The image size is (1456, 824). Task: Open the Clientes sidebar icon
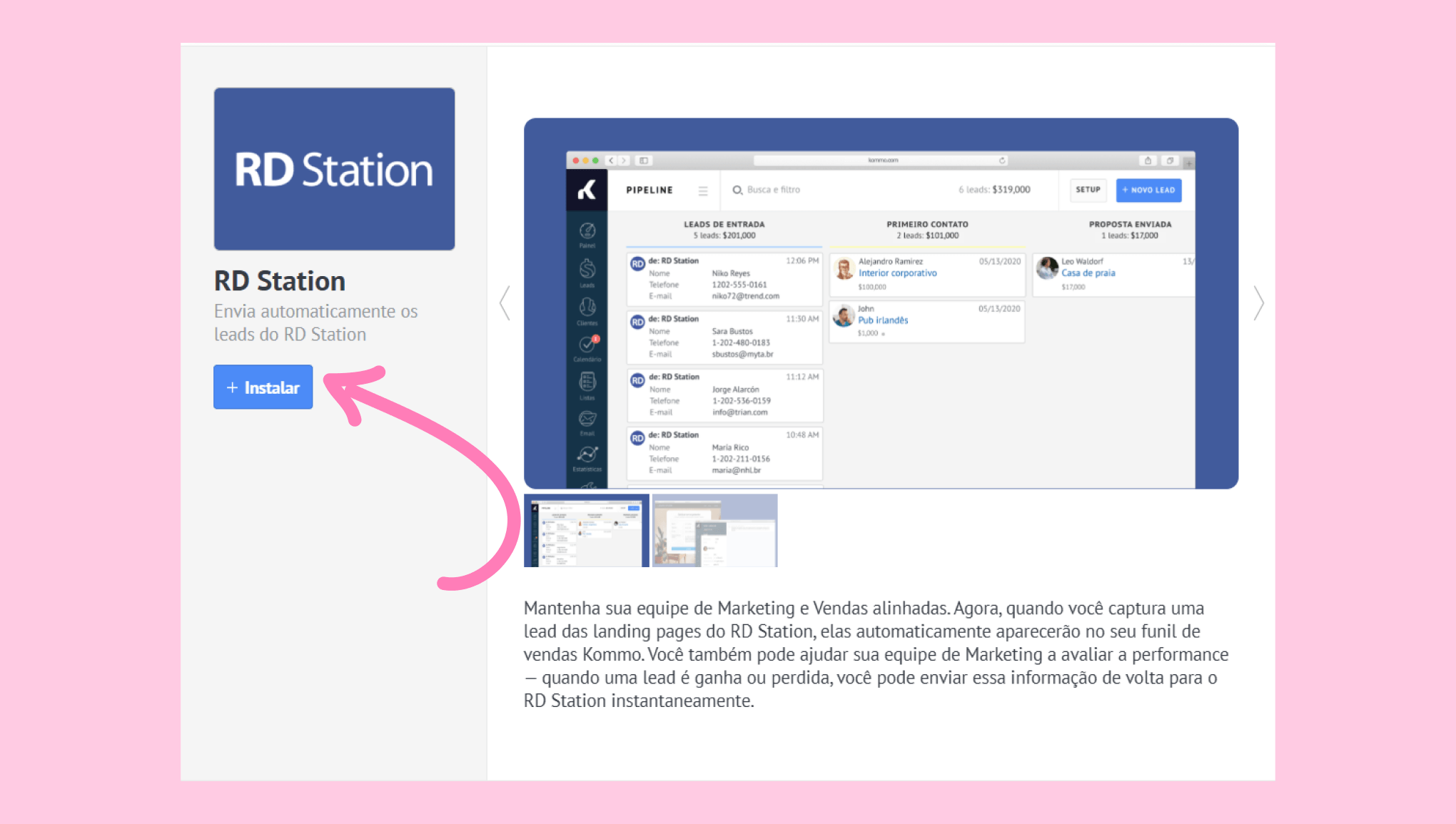pyautogui.click(x=587, y=307)
